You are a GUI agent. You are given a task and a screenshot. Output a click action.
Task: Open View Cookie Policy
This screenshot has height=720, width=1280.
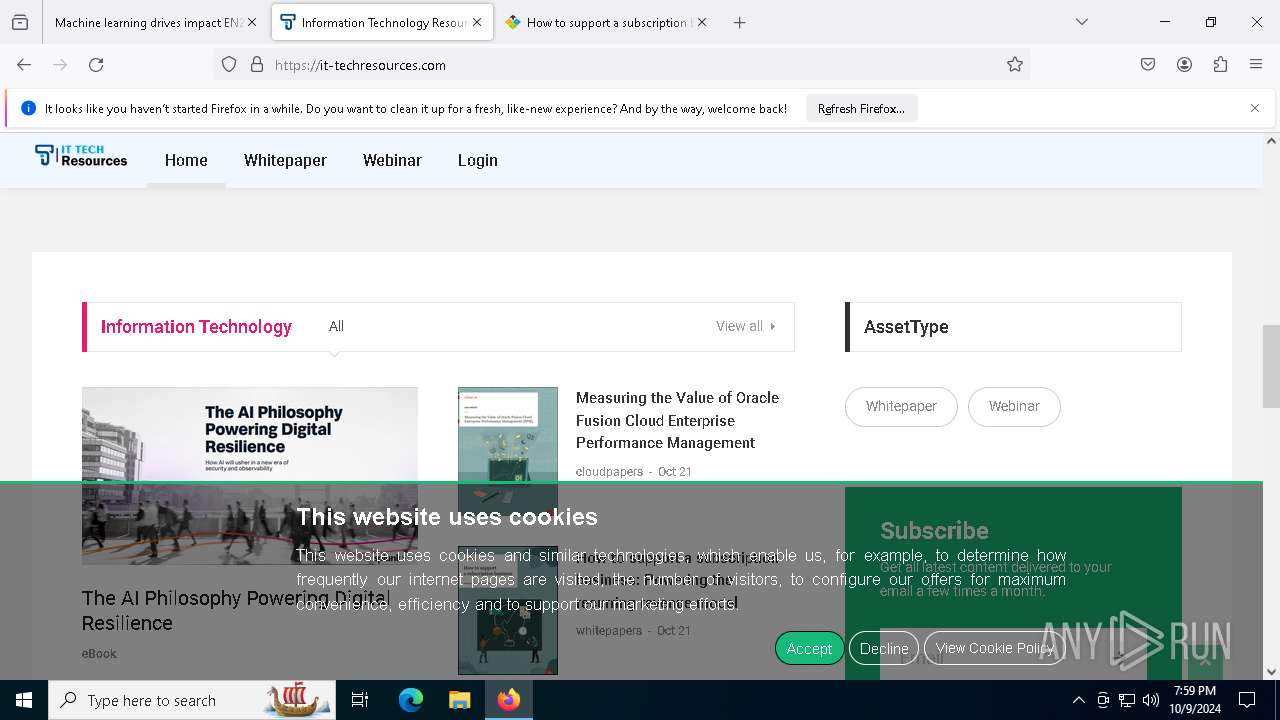(995, 648)
